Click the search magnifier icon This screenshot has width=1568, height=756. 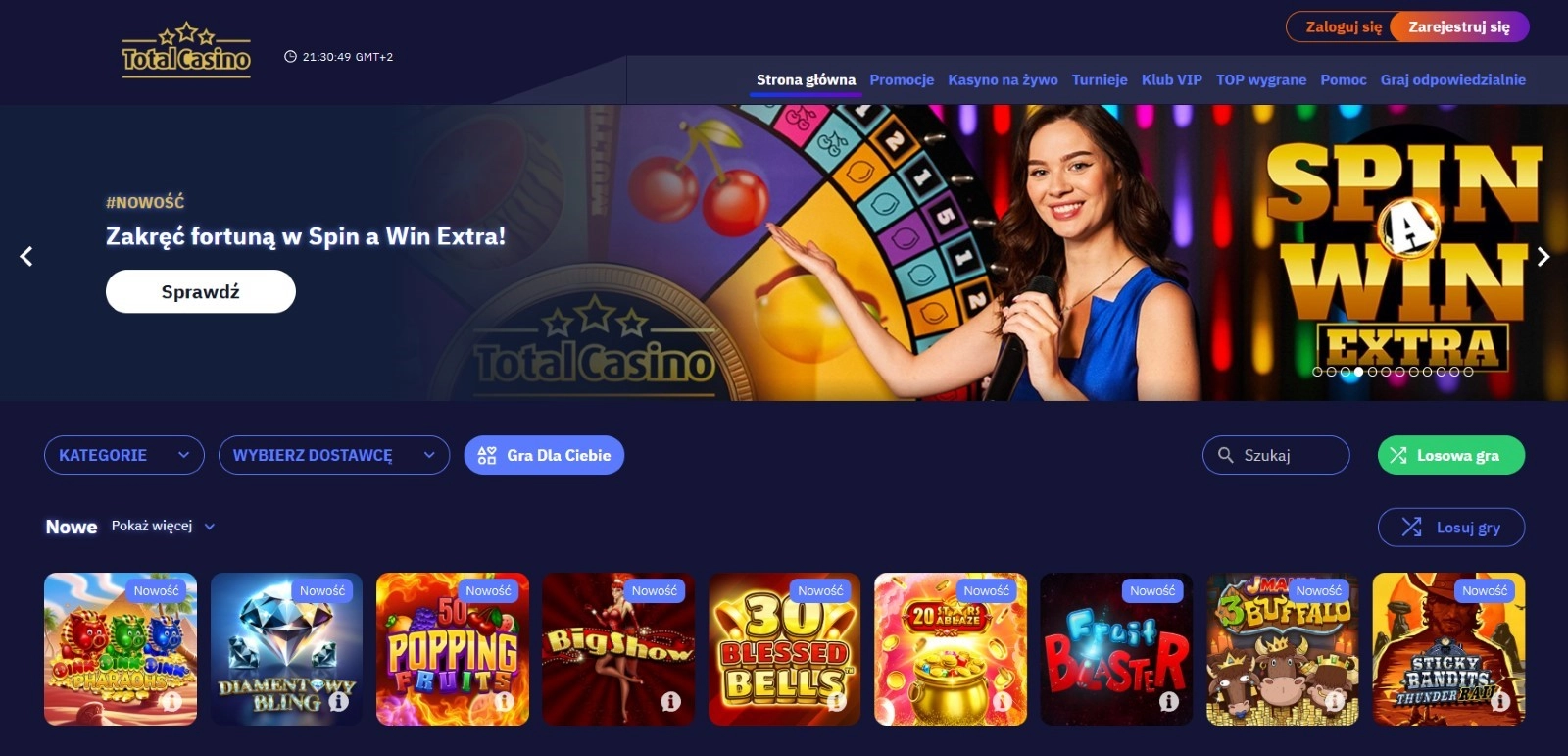point(1225,455)
